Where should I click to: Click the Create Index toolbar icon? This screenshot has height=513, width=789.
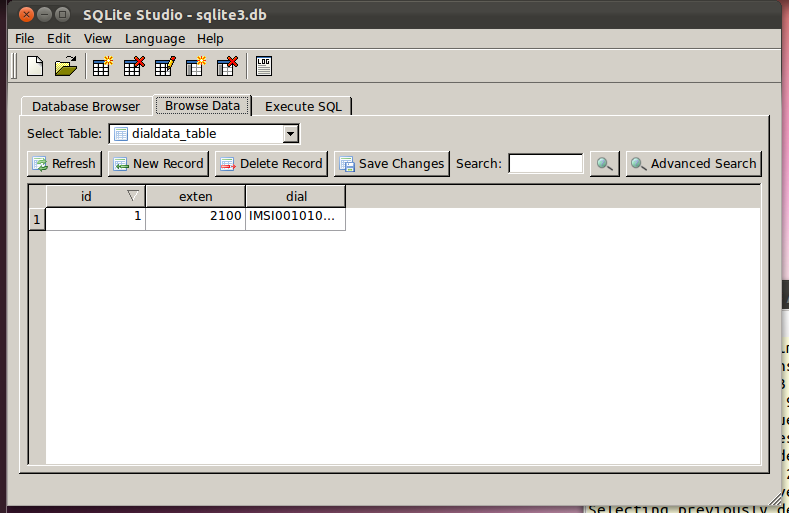point(196,67)
